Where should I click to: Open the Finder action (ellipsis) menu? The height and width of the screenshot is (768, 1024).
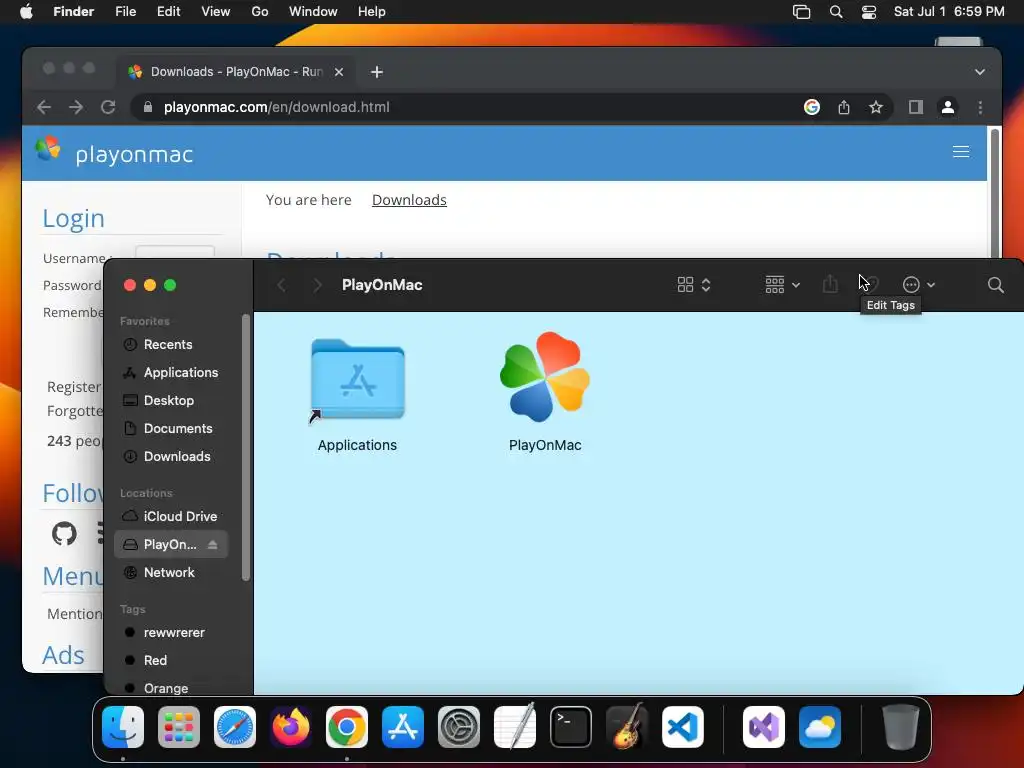[x=918, y=285]
